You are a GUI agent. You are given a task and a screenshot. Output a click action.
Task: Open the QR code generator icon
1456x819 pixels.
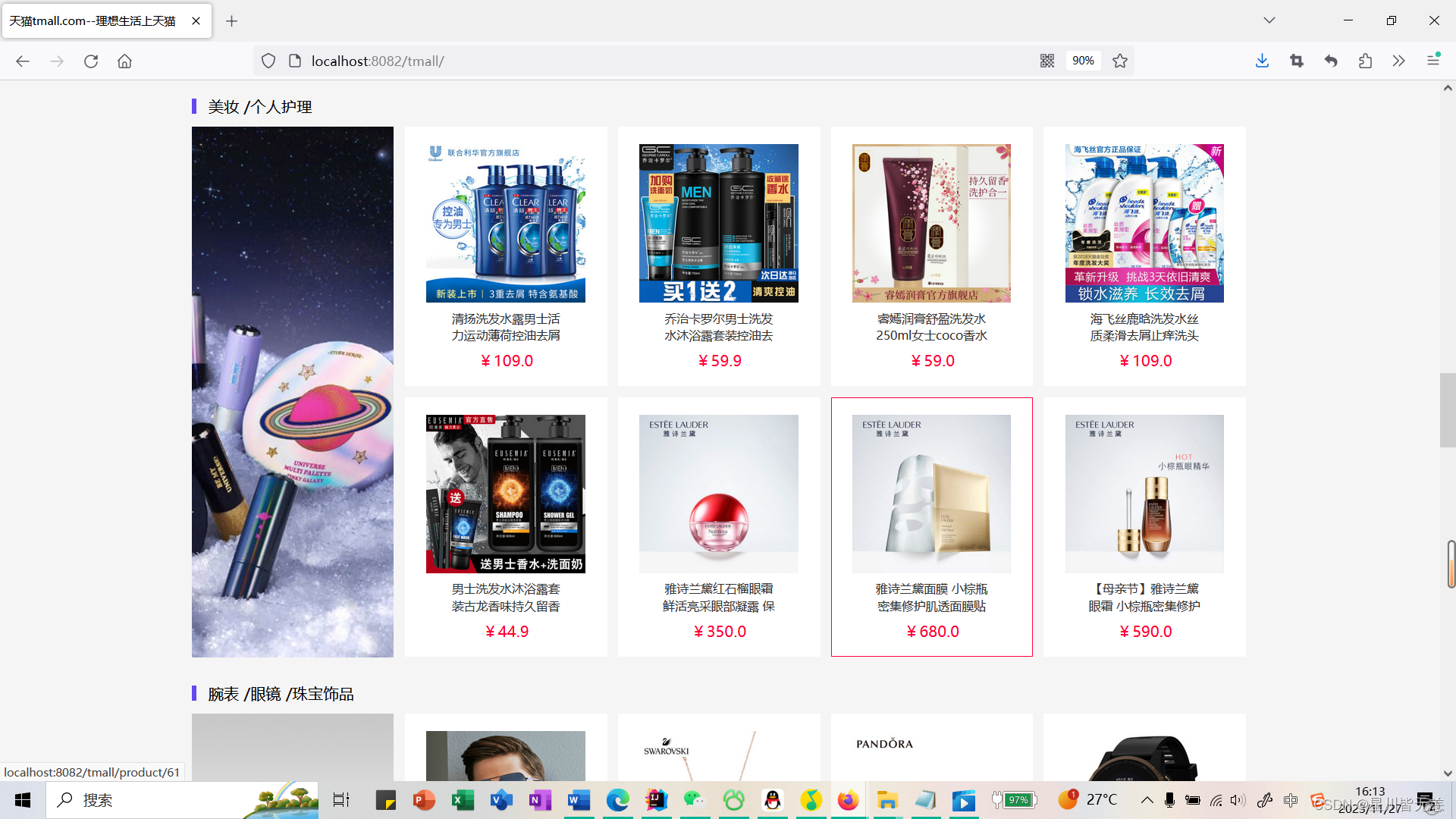1047,61
